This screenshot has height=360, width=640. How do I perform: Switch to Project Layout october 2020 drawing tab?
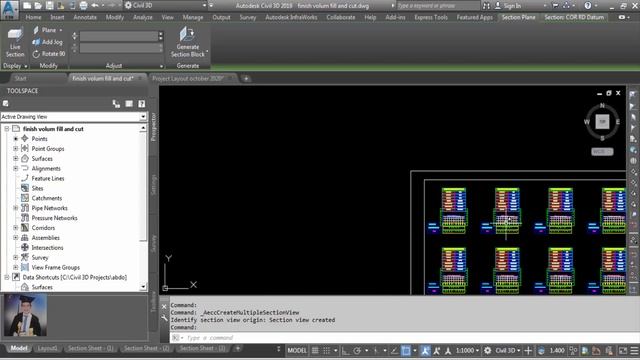188,78
